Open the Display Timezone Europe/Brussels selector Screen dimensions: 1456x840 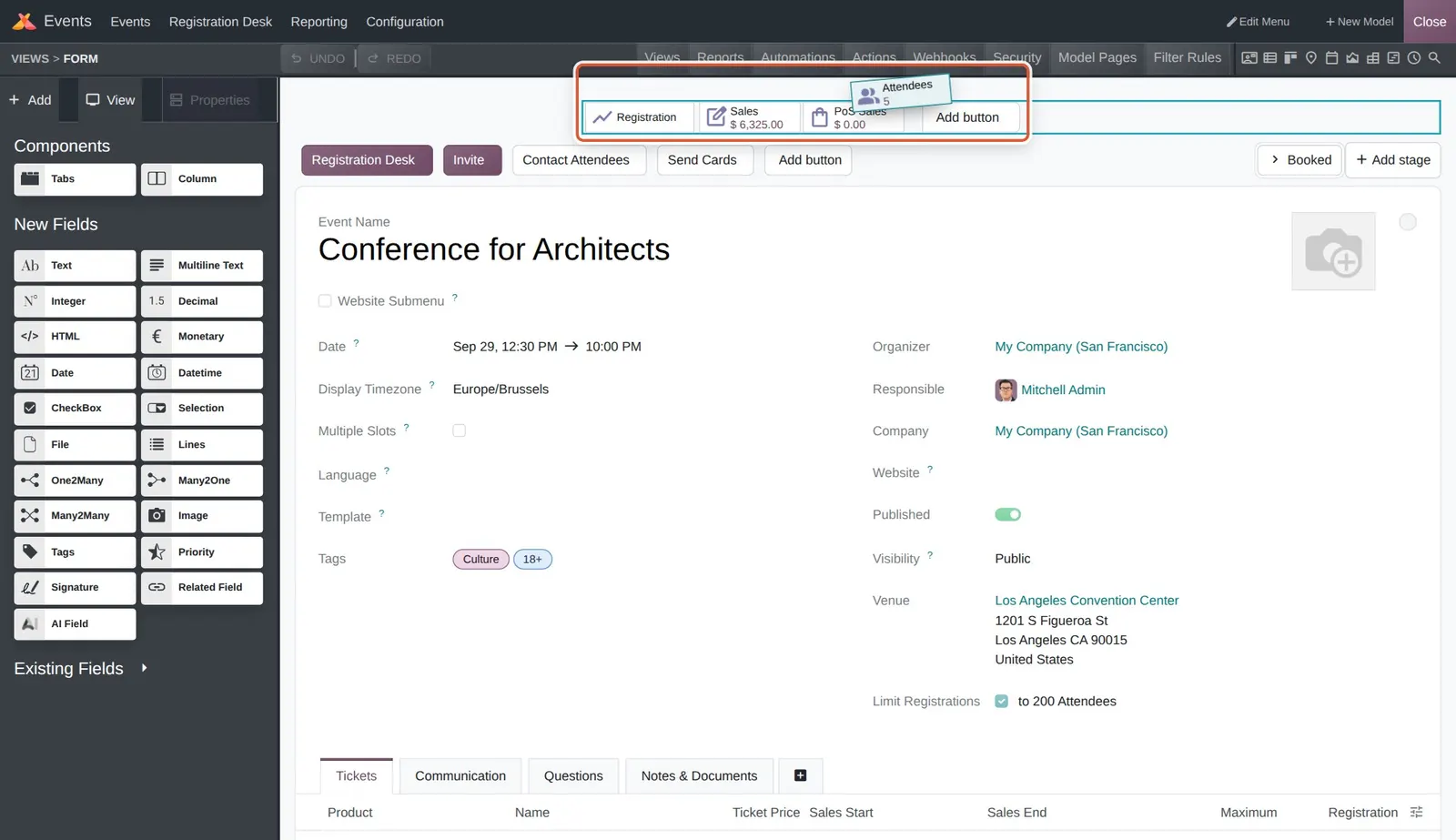[x=500, y=390]
